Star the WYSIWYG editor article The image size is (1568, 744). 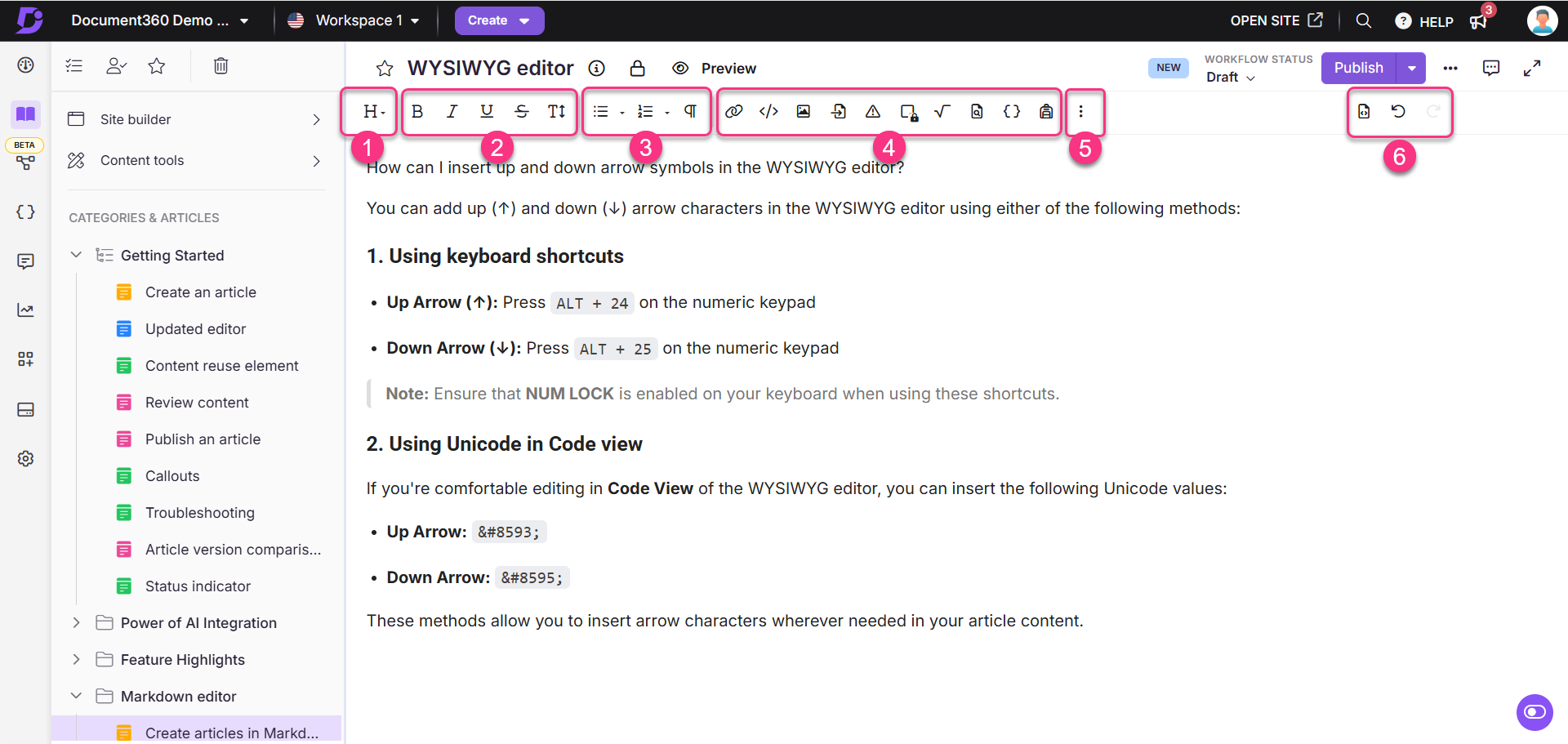click(x=385, y=69)
